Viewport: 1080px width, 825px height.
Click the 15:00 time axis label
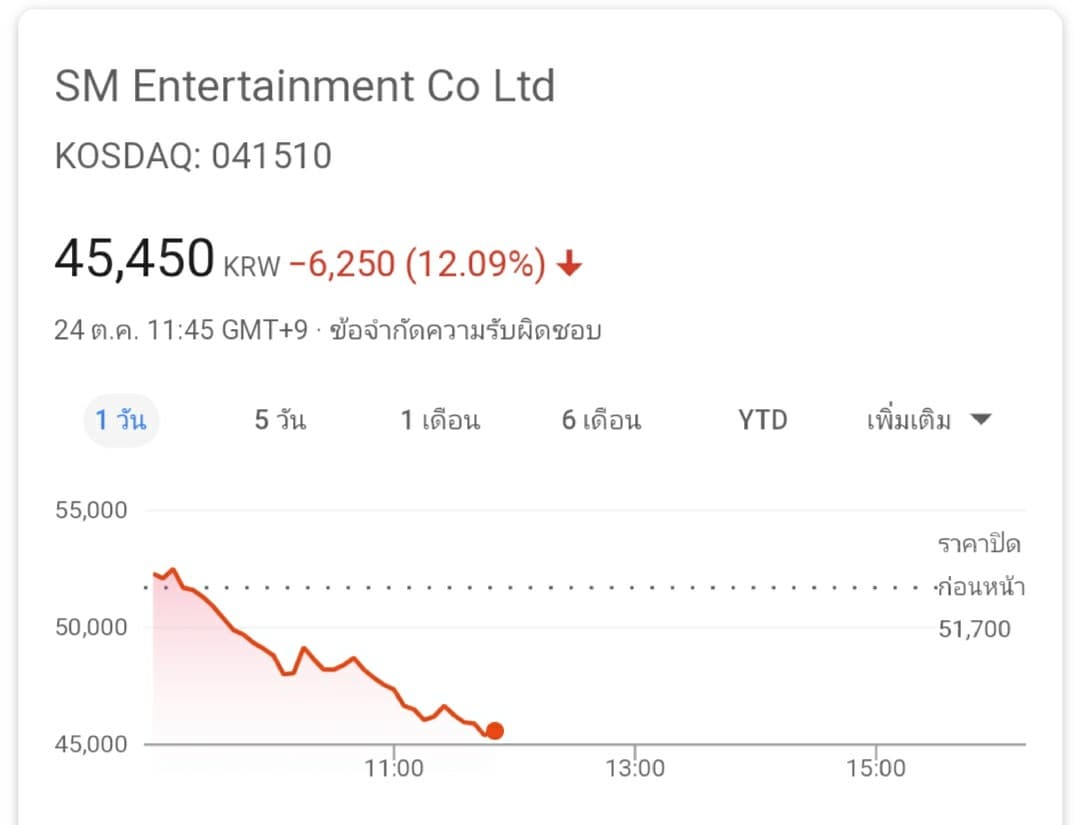click(x=876, y=769)
